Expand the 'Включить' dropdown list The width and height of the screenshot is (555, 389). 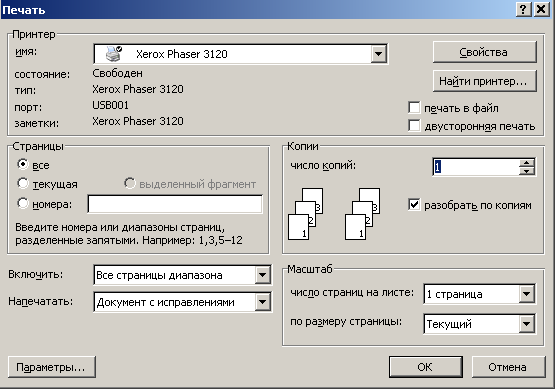262,275
